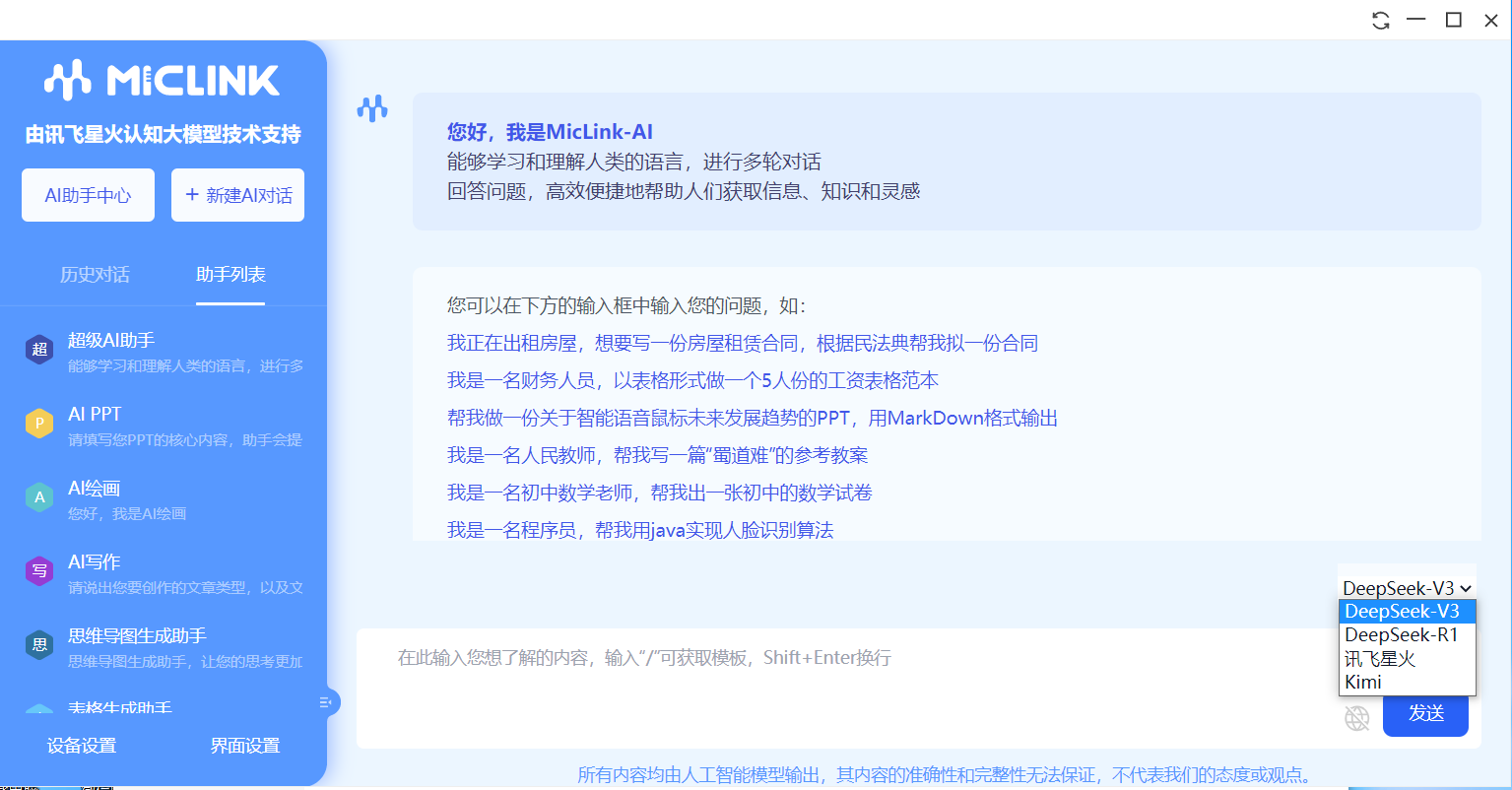
Task: Toggle the web search globe icon
Action: 1357,718
